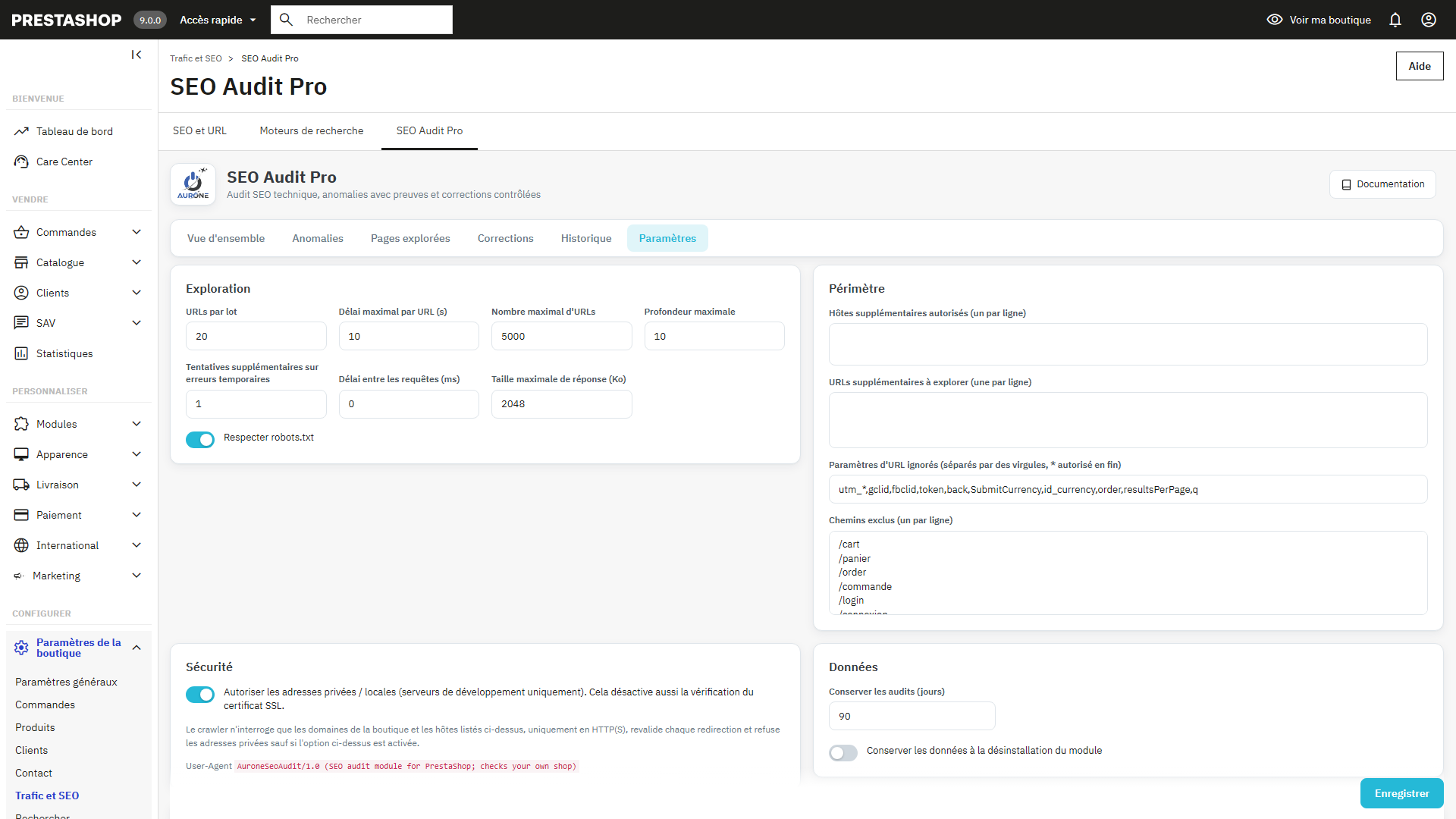Open notifications bell icon
The width and height of the screenshot is (1456, 819).
(1395, 20)
